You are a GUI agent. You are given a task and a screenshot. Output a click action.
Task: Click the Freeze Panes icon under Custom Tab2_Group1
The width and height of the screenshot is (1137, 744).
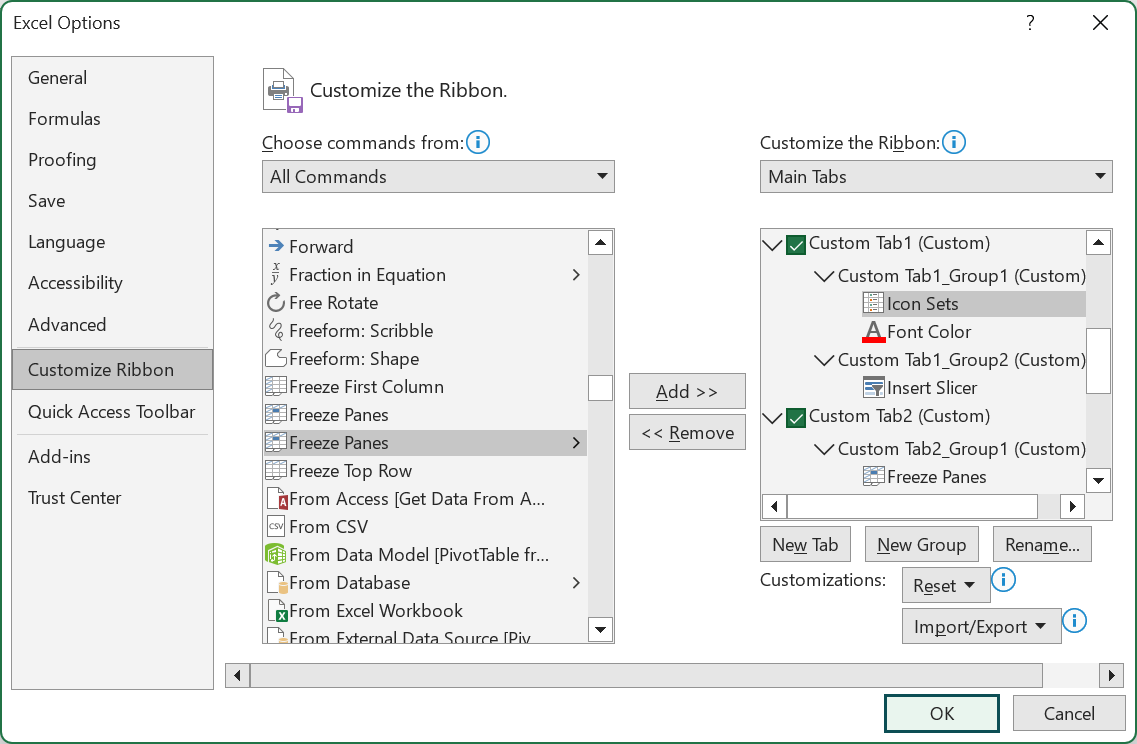[873, 476]
